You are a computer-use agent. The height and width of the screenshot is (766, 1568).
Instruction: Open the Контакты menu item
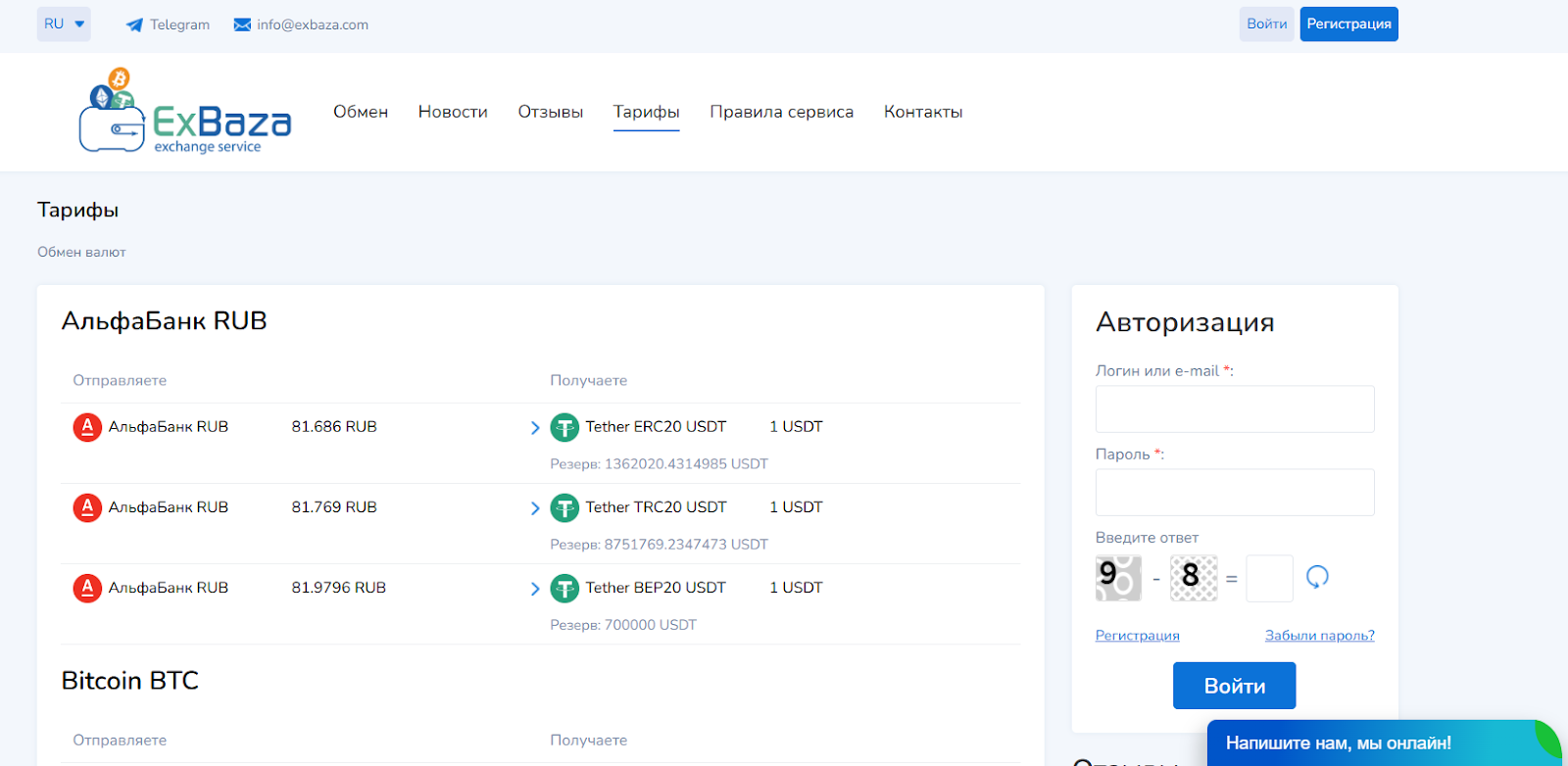(923, 112)
